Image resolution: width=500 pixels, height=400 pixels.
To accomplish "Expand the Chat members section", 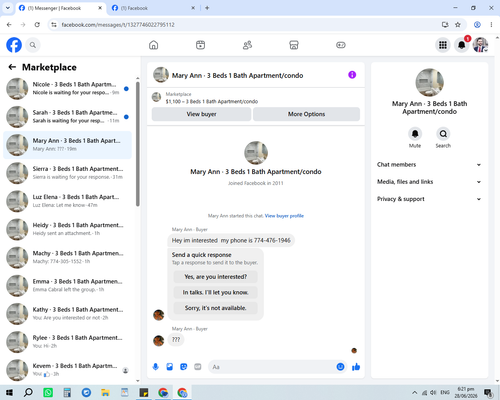I will coord(429,165).
